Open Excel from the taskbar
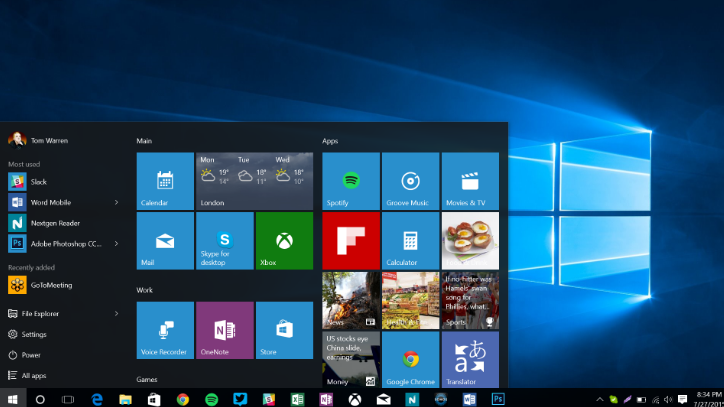724x407 pixels. [x=297, y=399]
